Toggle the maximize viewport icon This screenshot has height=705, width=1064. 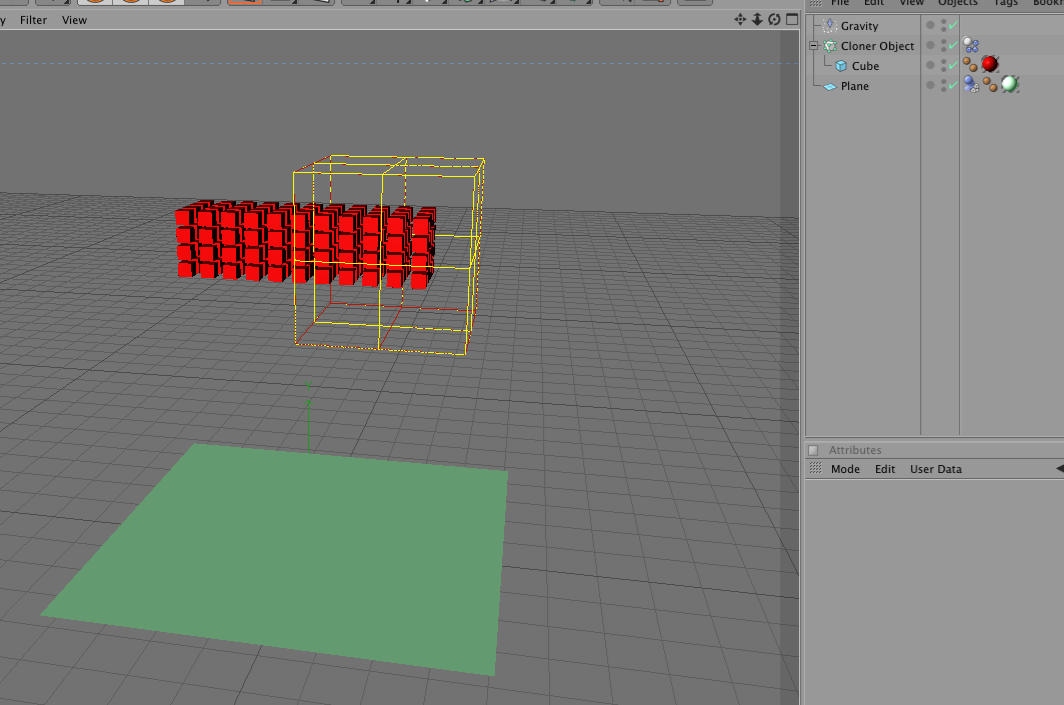(792, 19)
